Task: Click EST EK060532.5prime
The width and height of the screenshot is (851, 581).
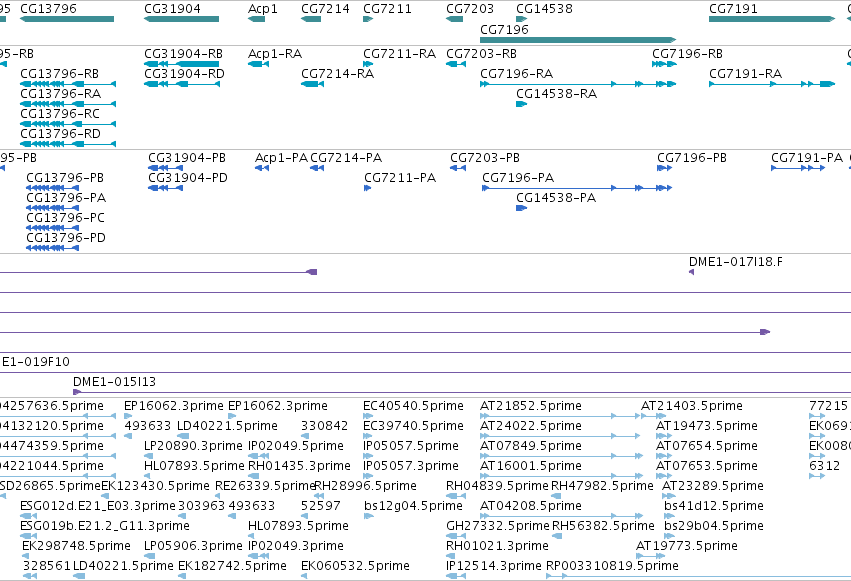Action: 355,566
